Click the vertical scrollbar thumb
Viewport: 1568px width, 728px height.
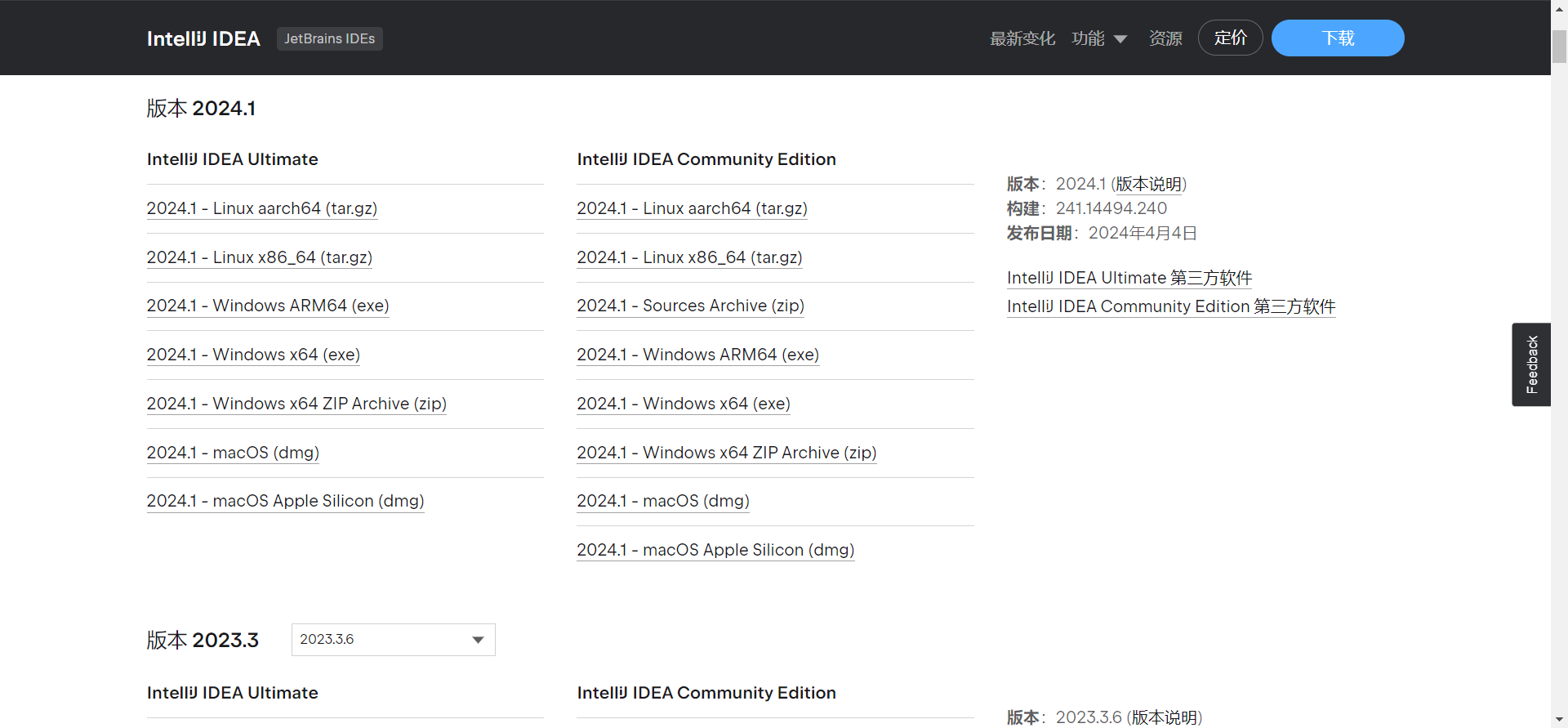coord(1560,47)
